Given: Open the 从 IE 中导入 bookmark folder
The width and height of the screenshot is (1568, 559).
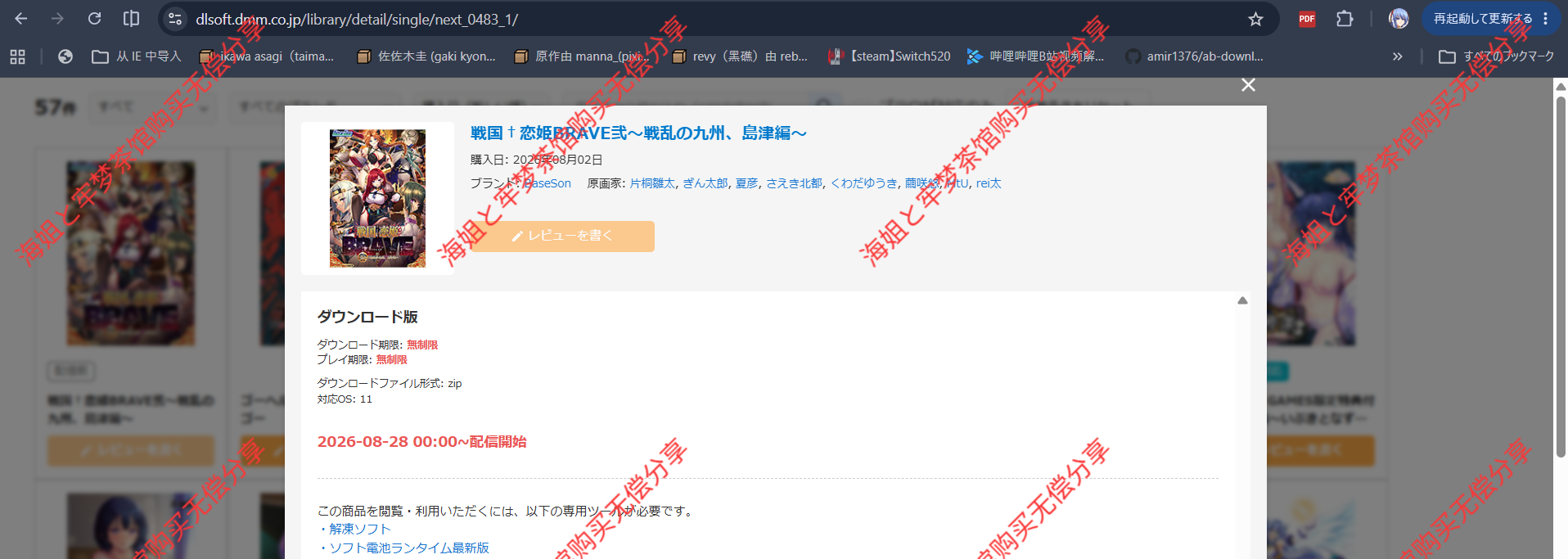Looking at the screenshot, I should click(137, 56).
